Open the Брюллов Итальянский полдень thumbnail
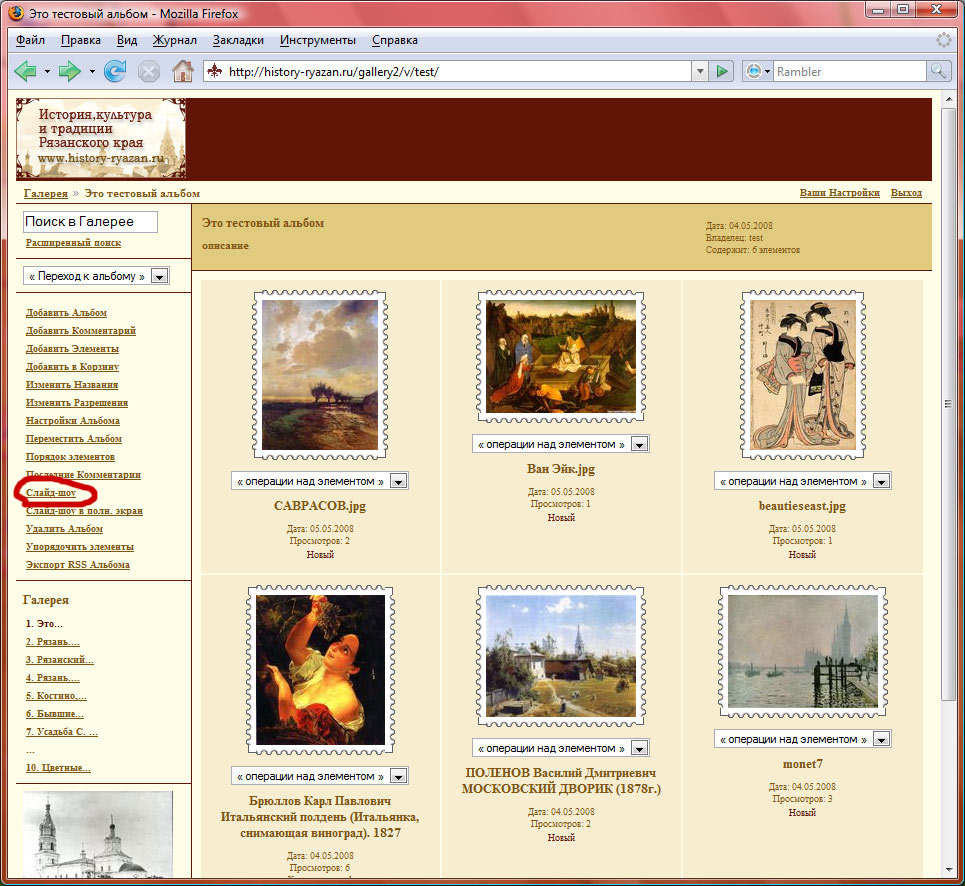 320,670
